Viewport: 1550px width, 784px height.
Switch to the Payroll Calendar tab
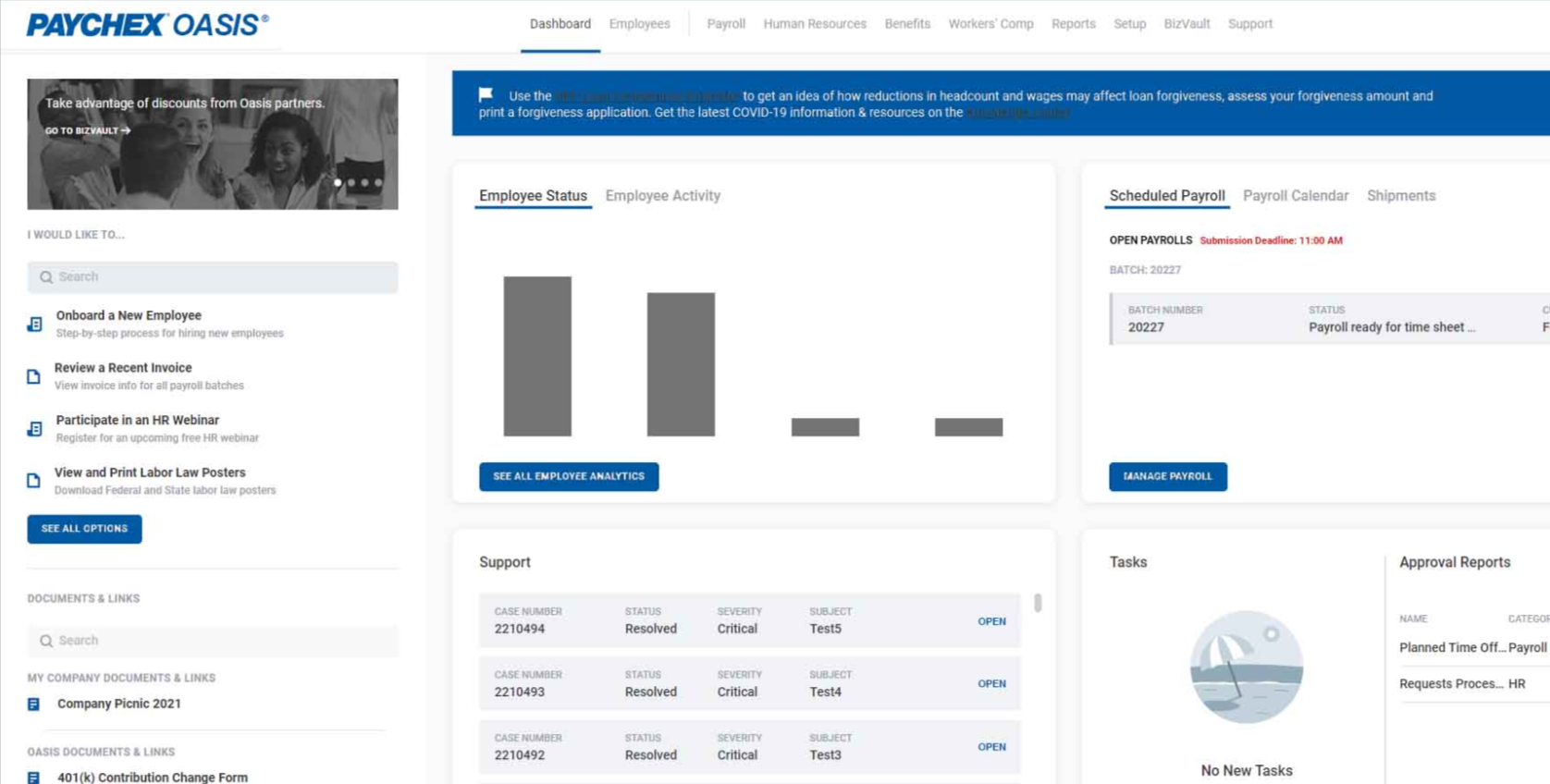coord(1295,196)
